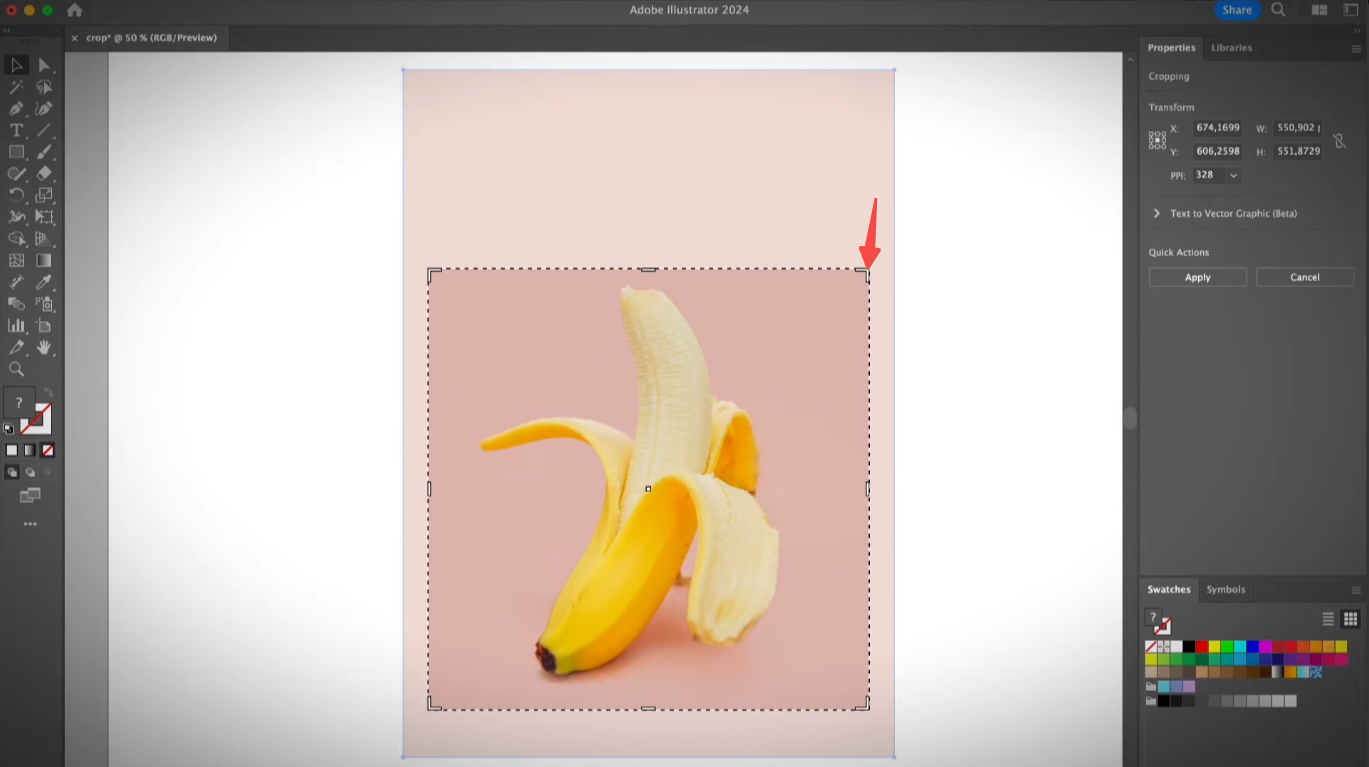Switch Swatches panel to grid view
The width and height of the screenshot is (1369, 767).
[x=1351, y=618]
